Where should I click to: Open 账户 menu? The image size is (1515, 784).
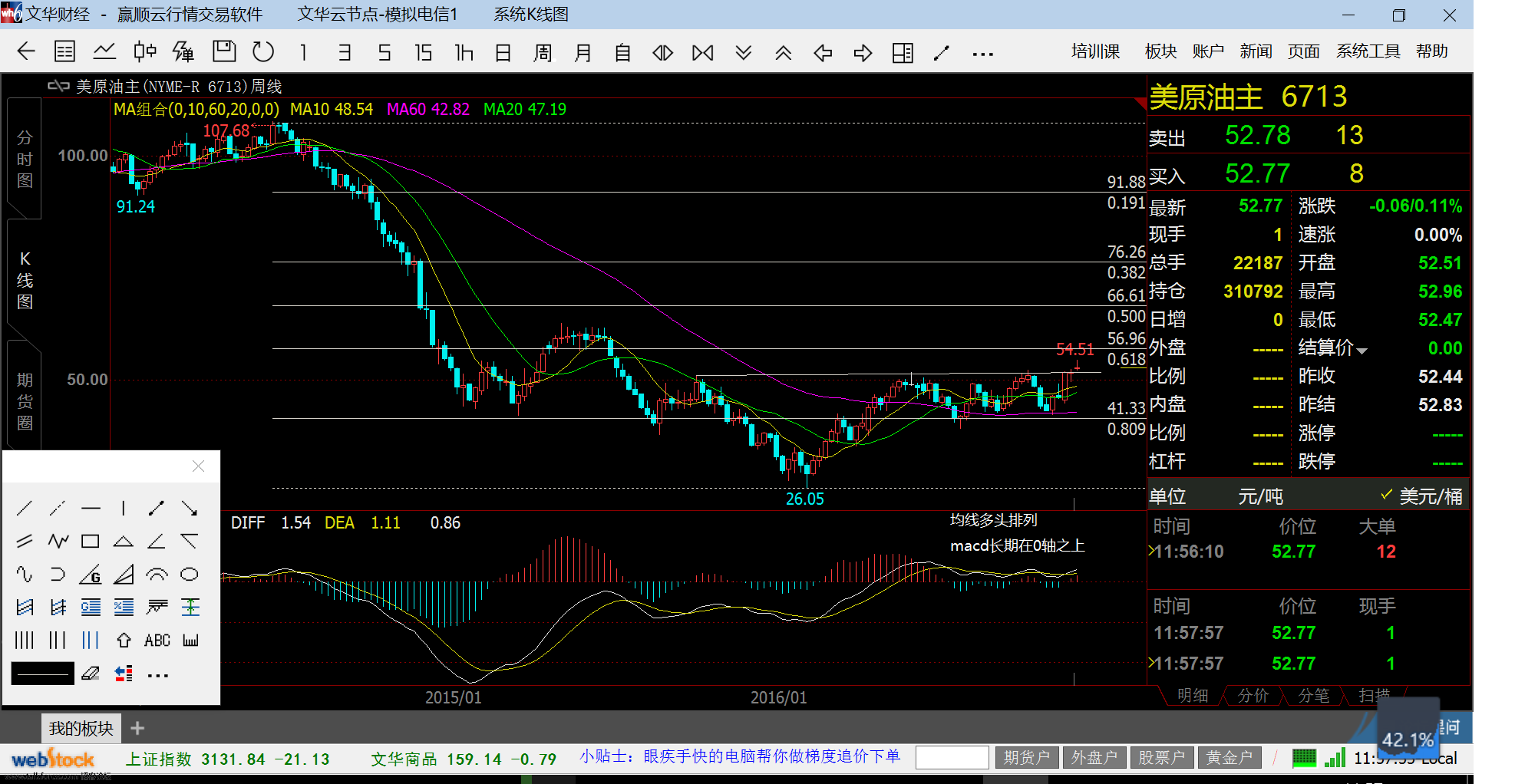pos(1208,51)
